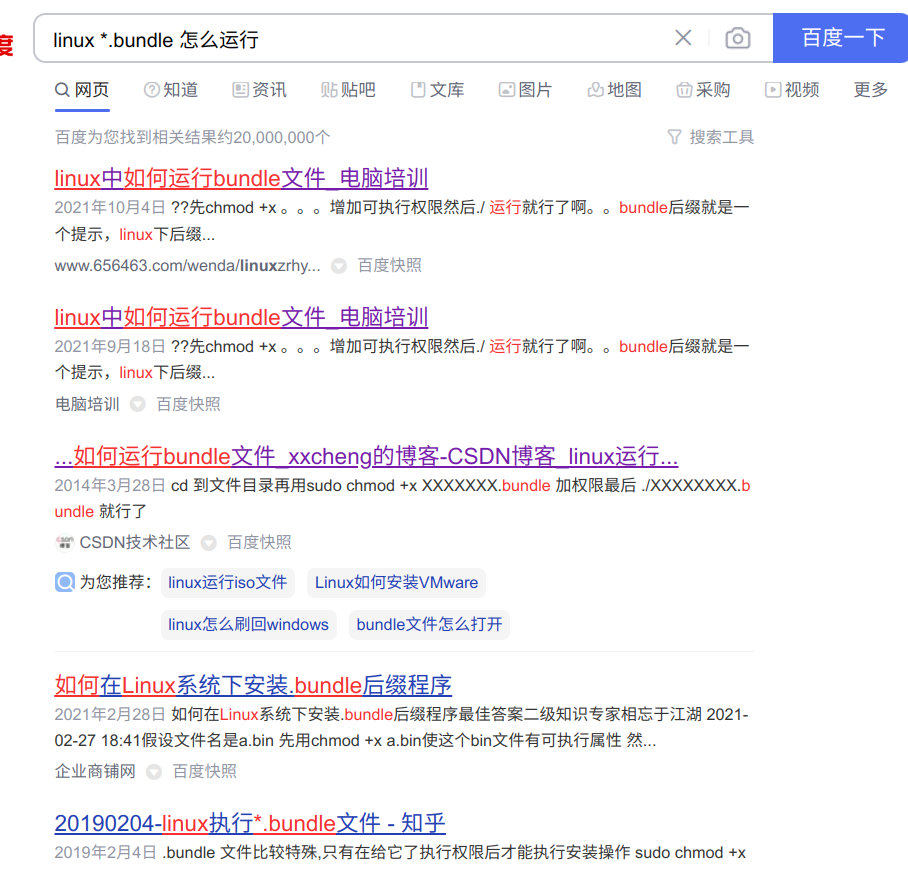Select the 网页 tab
This screenshot has width=908, height=870.
tap(82, 90)
